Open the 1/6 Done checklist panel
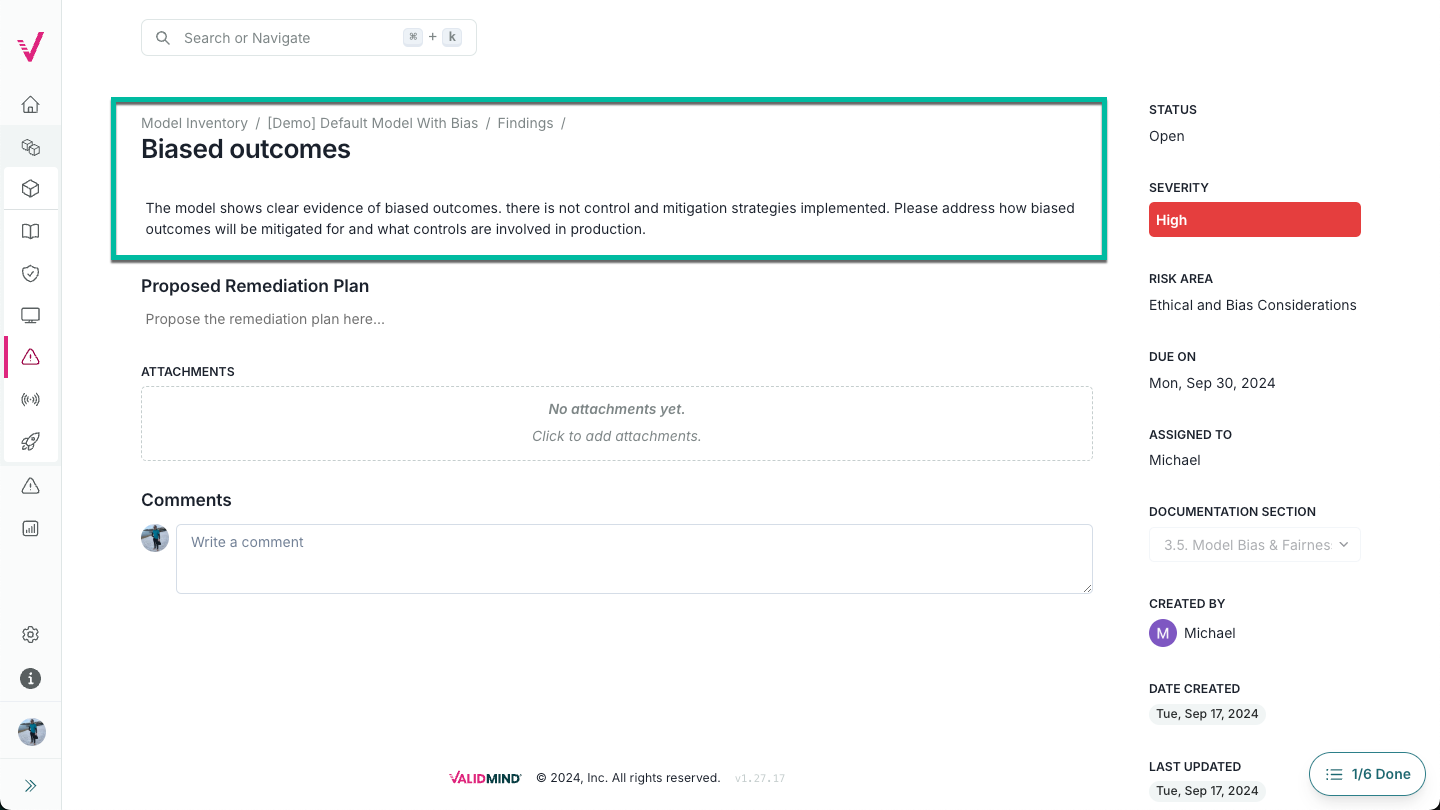The height and width of the screenshot is (810, 1440). pos(1367,773)
